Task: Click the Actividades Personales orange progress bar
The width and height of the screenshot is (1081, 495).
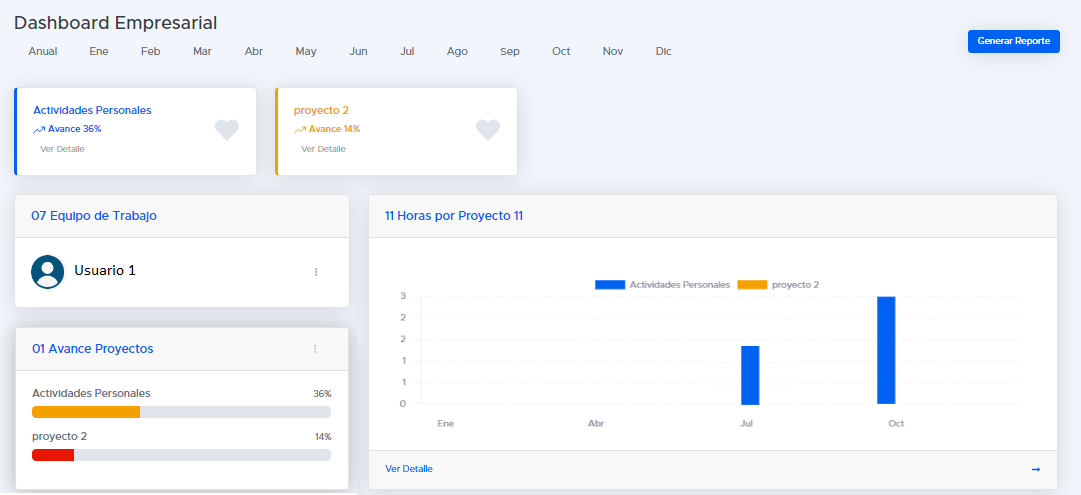Action: click(86, 412)
